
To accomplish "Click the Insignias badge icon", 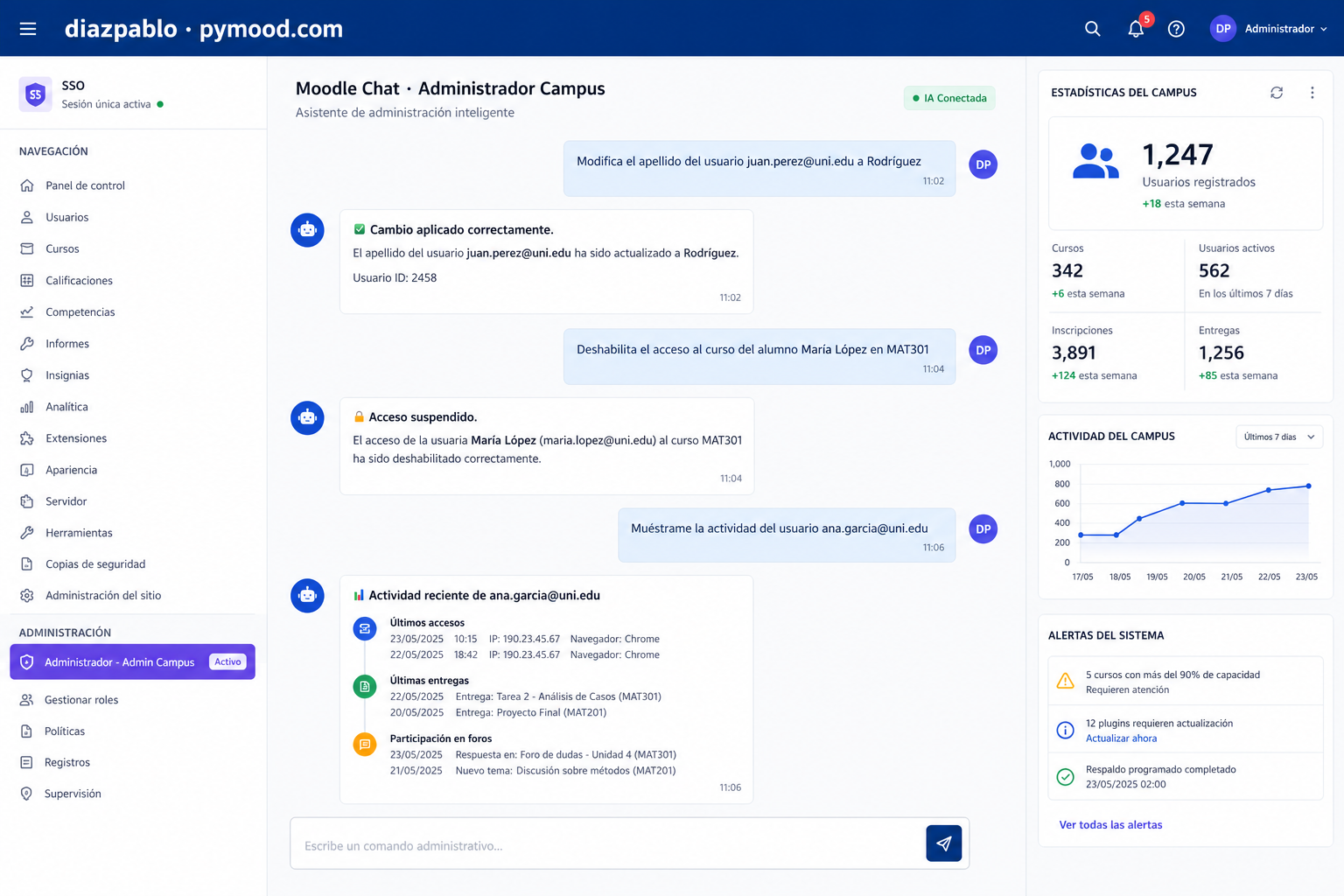I will pyautogui.click(x=27, y=374).
